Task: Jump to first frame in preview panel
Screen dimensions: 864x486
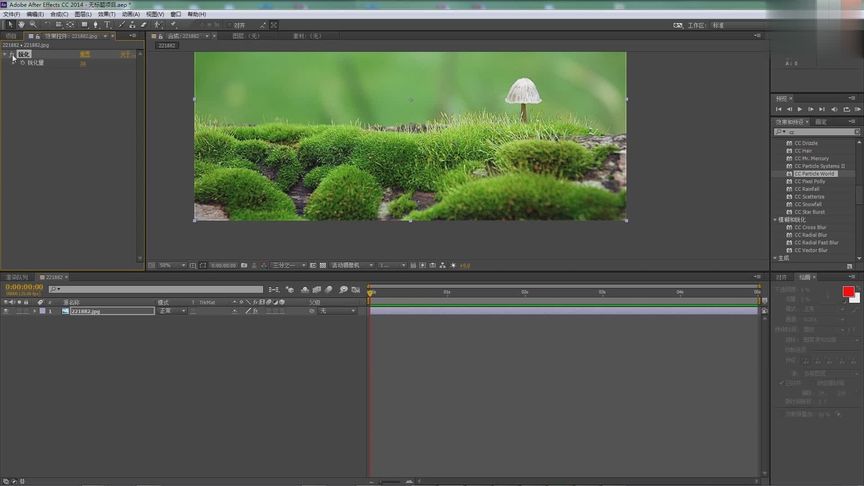Action: [779, 109]
